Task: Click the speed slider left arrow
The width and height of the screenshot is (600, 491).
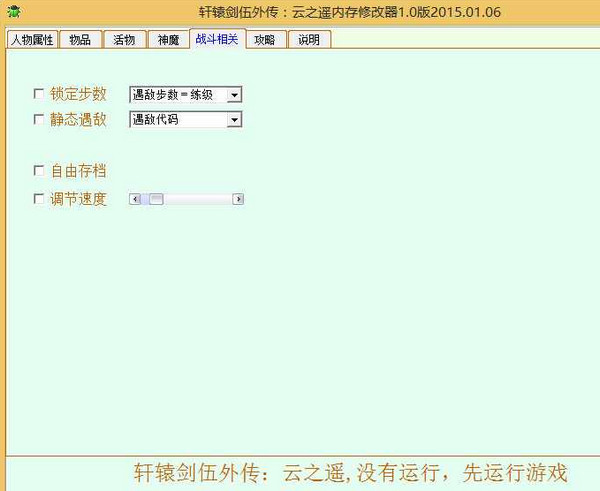Action: tap(135, 199)
